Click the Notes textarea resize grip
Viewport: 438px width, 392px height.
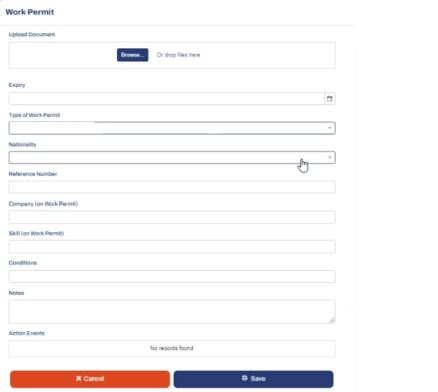(x=332, y=320)
